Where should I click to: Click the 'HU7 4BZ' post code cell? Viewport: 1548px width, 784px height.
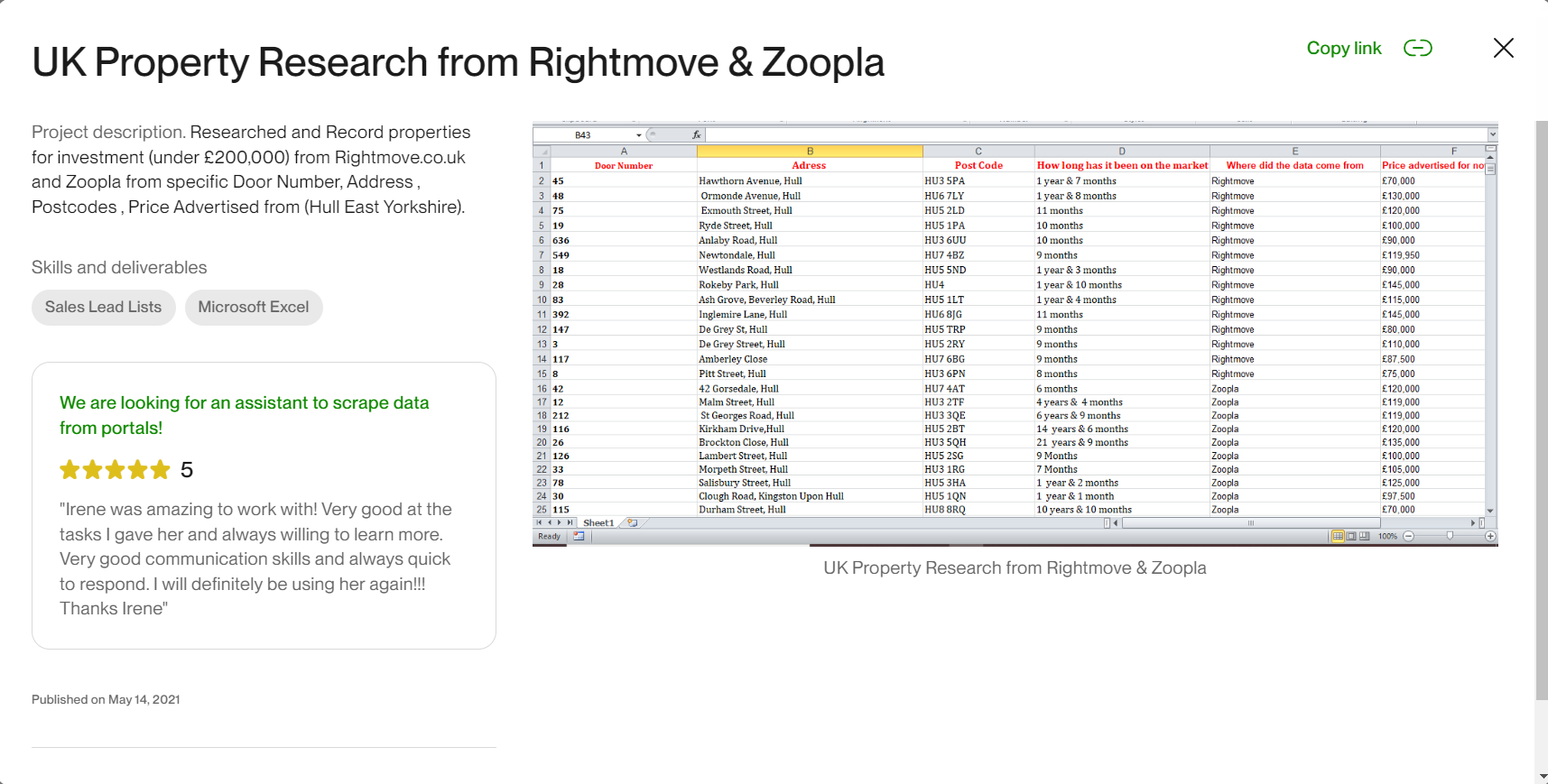click(x=978, y=255)
